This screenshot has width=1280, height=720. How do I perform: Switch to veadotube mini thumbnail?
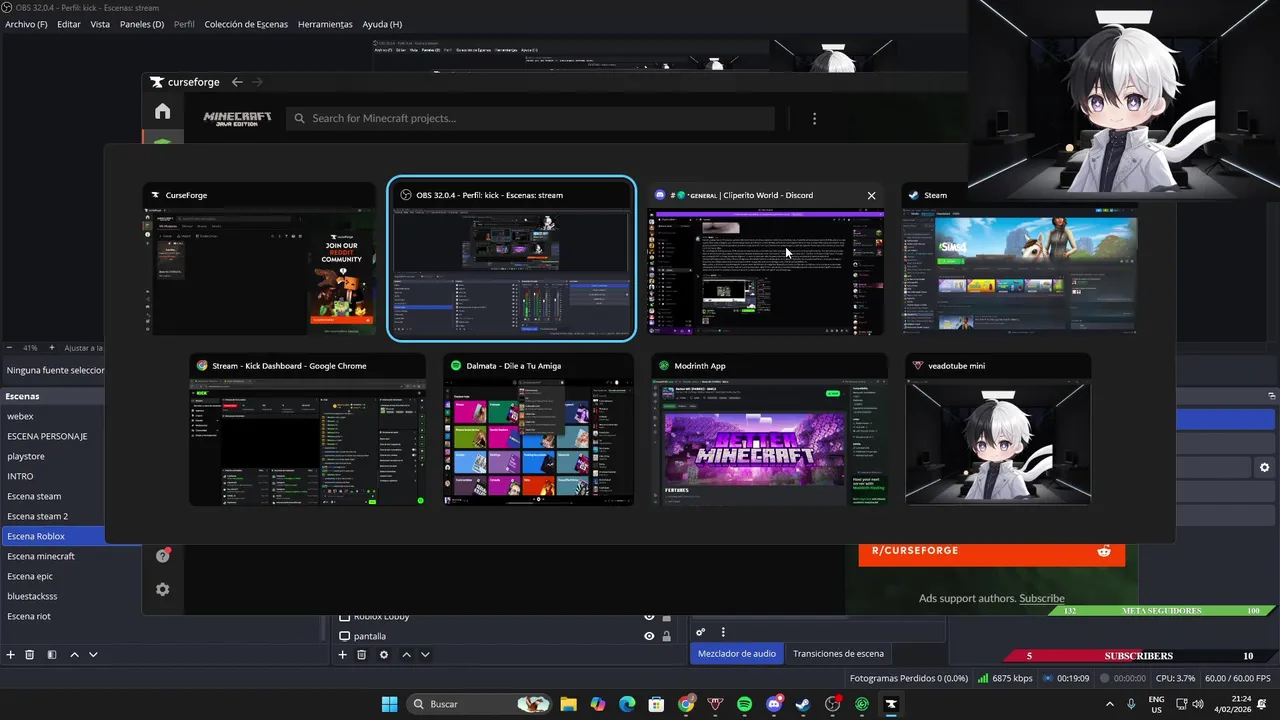tap(998, 430)
